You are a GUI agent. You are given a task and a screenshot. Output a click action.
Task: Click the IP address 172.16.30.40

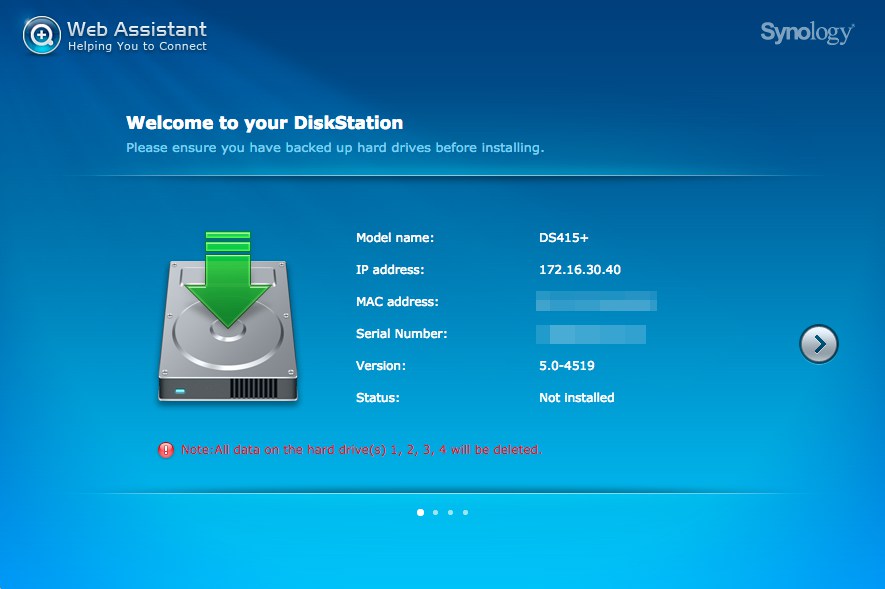pos(580,270)
